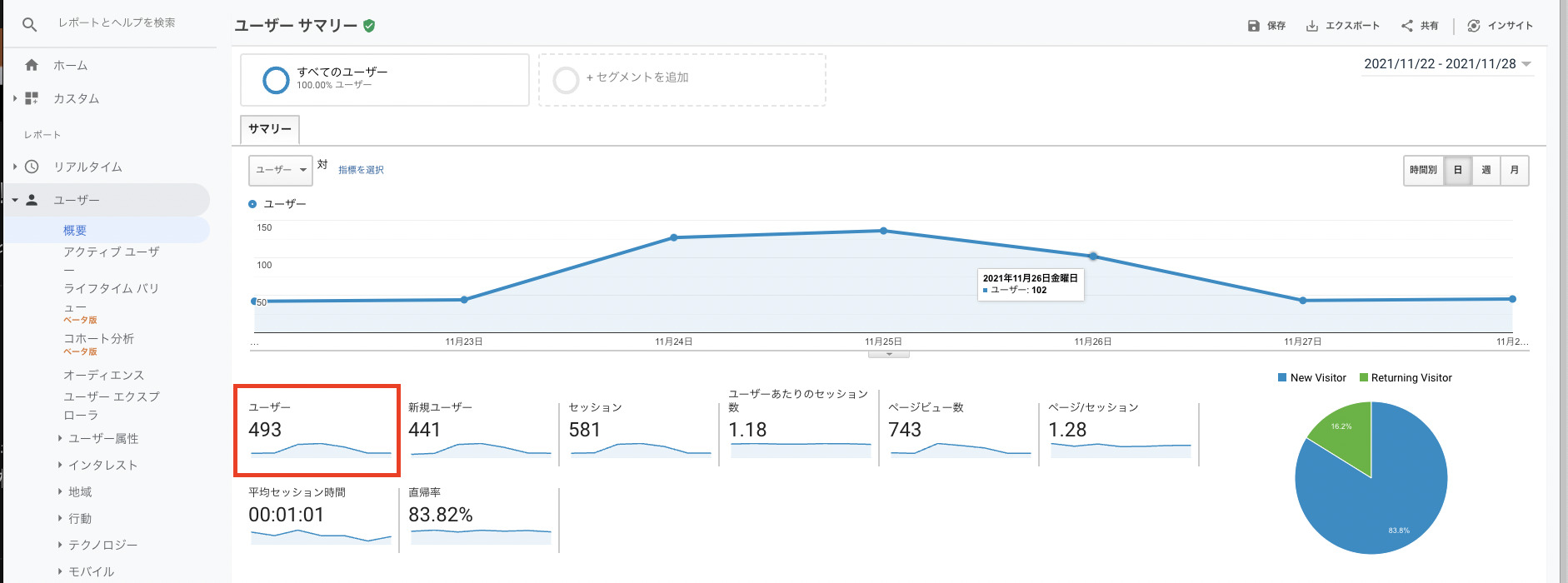Open the インサイト insights icon

[x=1473, y=26]
